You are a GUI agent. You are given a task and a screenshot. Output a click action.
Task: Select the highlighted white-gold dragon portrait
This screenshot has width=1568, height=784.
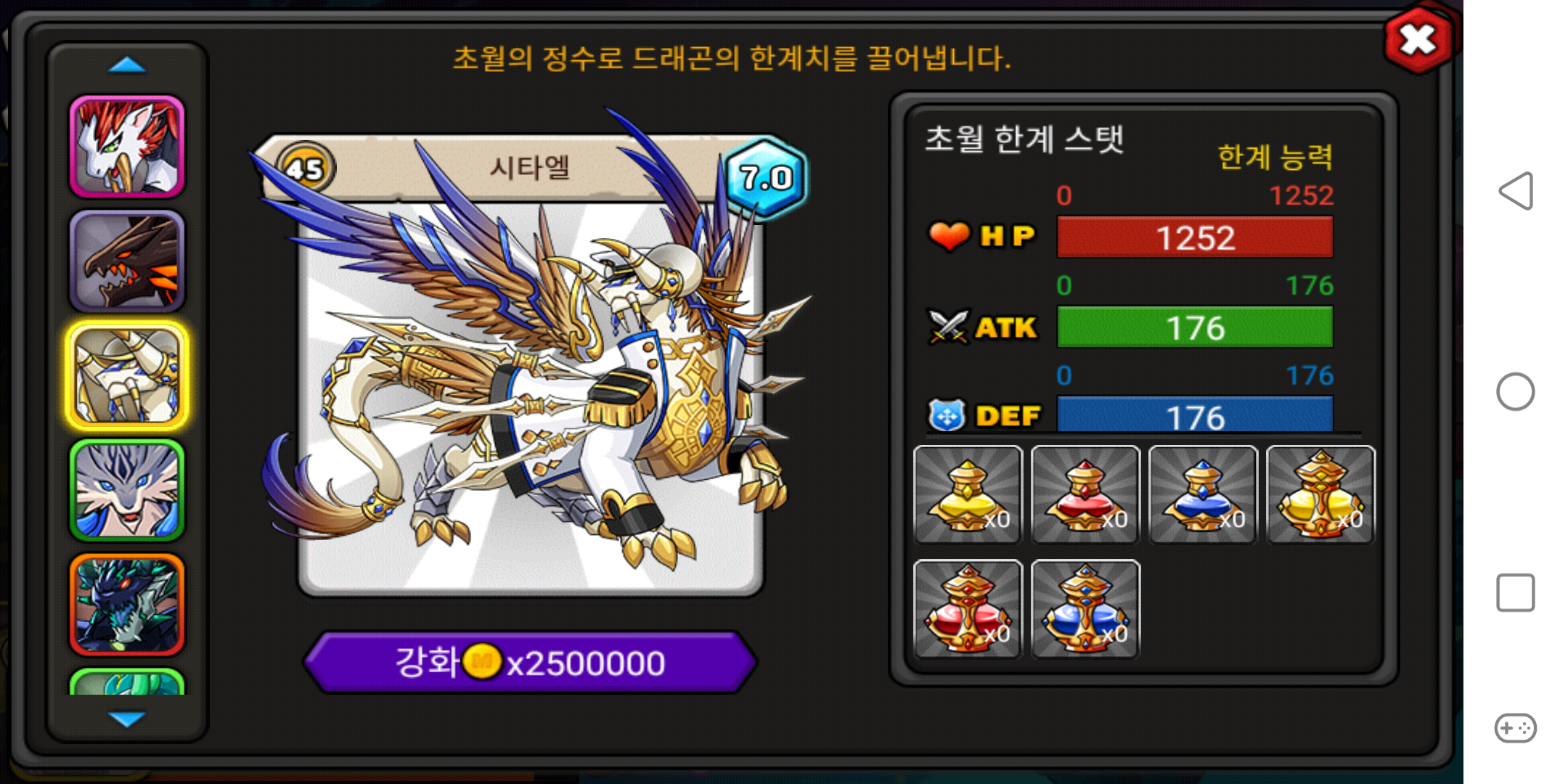pyautogui.click(x=127, y=376)
